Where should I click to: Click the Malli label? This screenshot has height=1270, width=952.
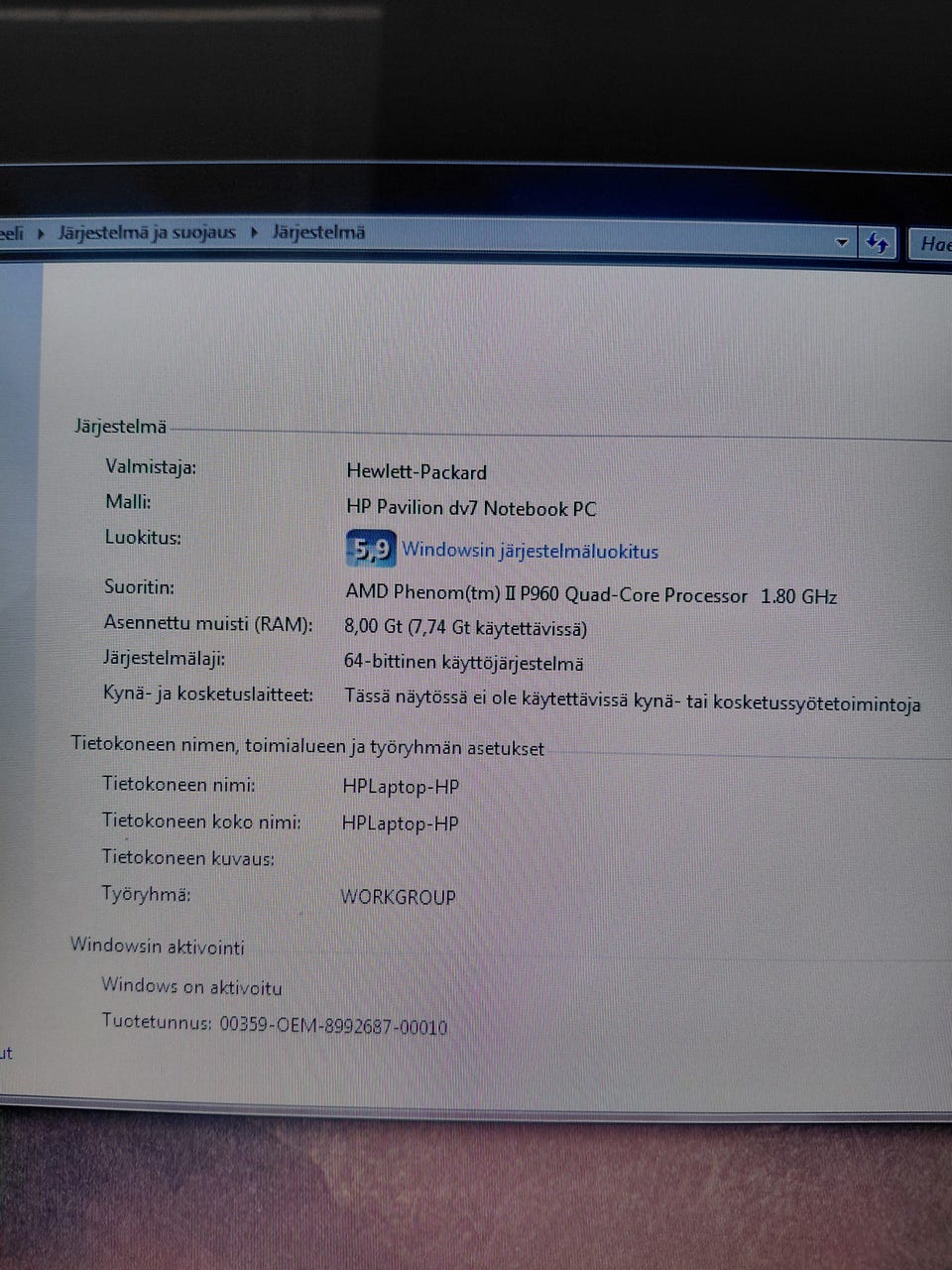(x=128, y=502)
